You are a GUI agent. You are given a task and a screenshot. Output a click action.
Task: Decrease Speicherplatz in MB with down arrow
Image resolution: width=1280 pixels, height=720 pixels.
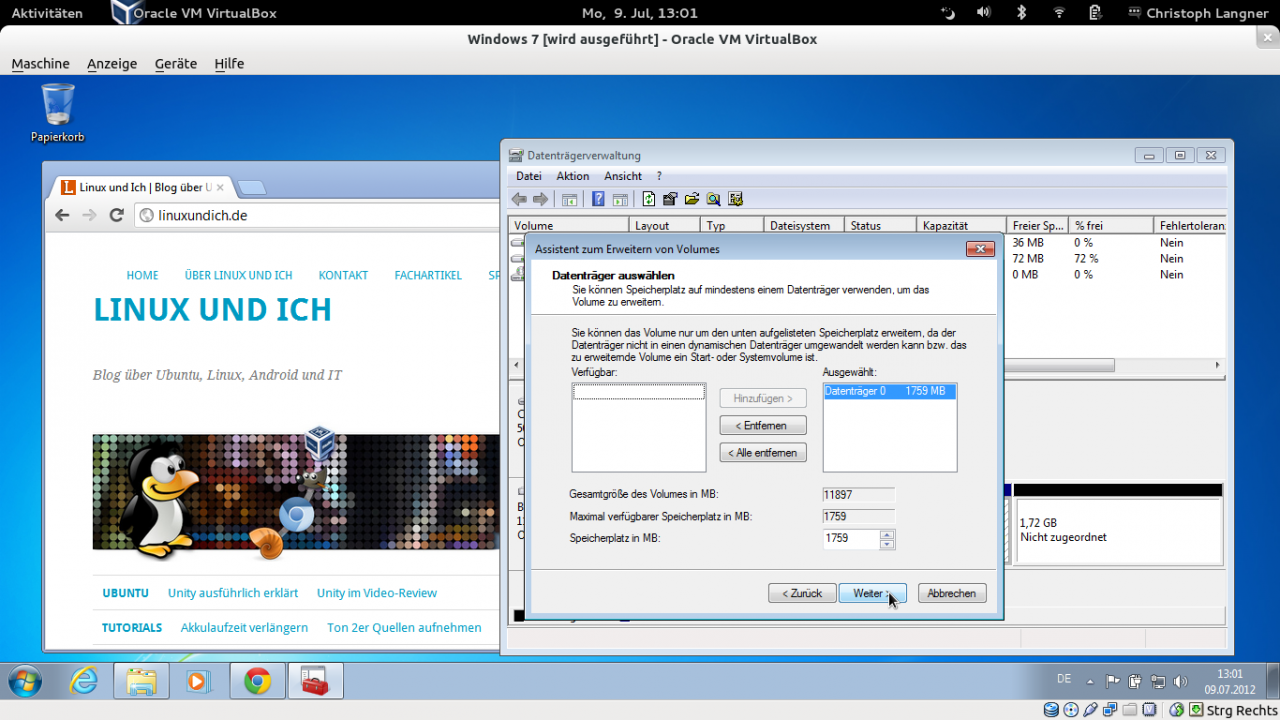pyautogui.click(x=887, y=544)
